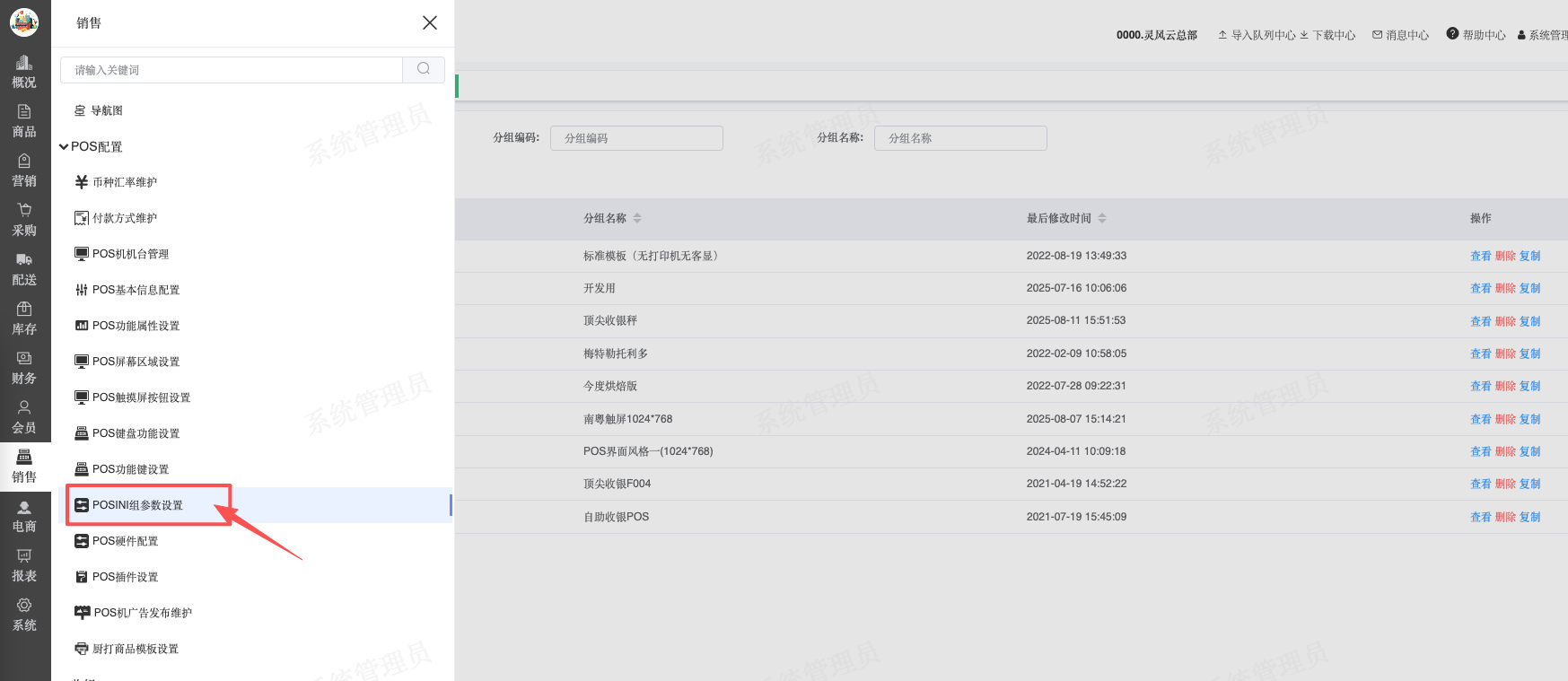Click the company logo avatar

pyautogui.click(x=24, y=22)
